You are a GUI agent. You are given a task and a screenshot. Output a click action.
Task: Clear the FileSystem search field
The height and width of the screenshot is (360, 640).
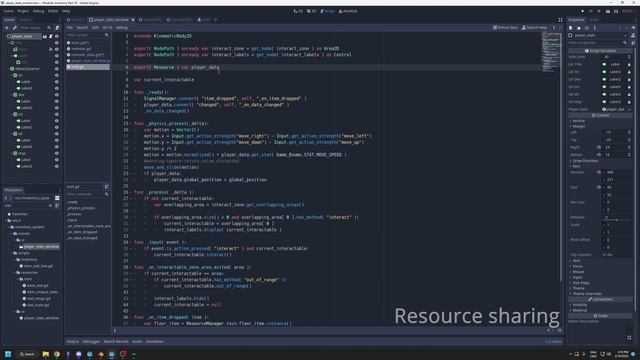50,205
